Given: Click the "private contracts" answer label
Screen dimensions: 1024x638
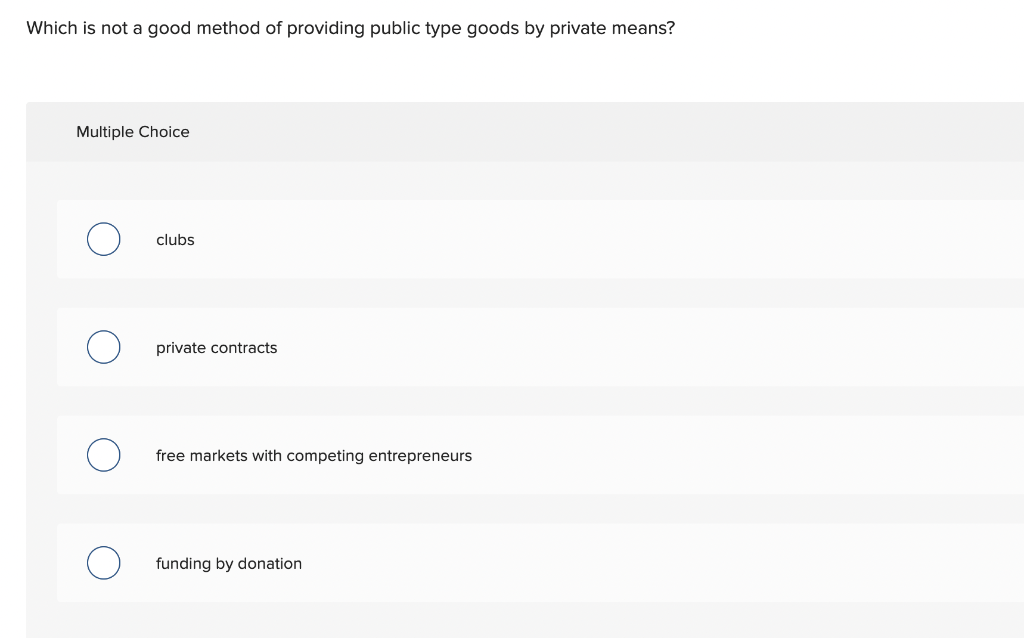Looking at the screenshot, I should tap(216, 348).
